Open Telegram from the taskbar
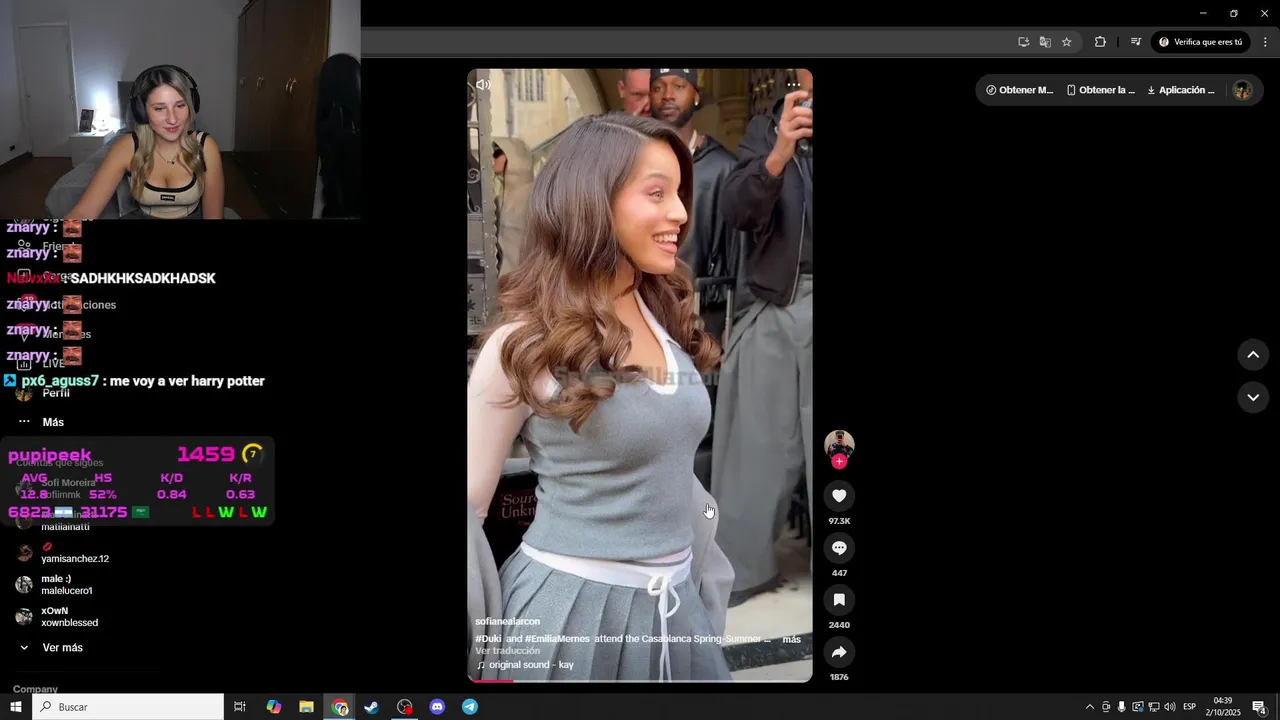 click(x=470, y=707)
